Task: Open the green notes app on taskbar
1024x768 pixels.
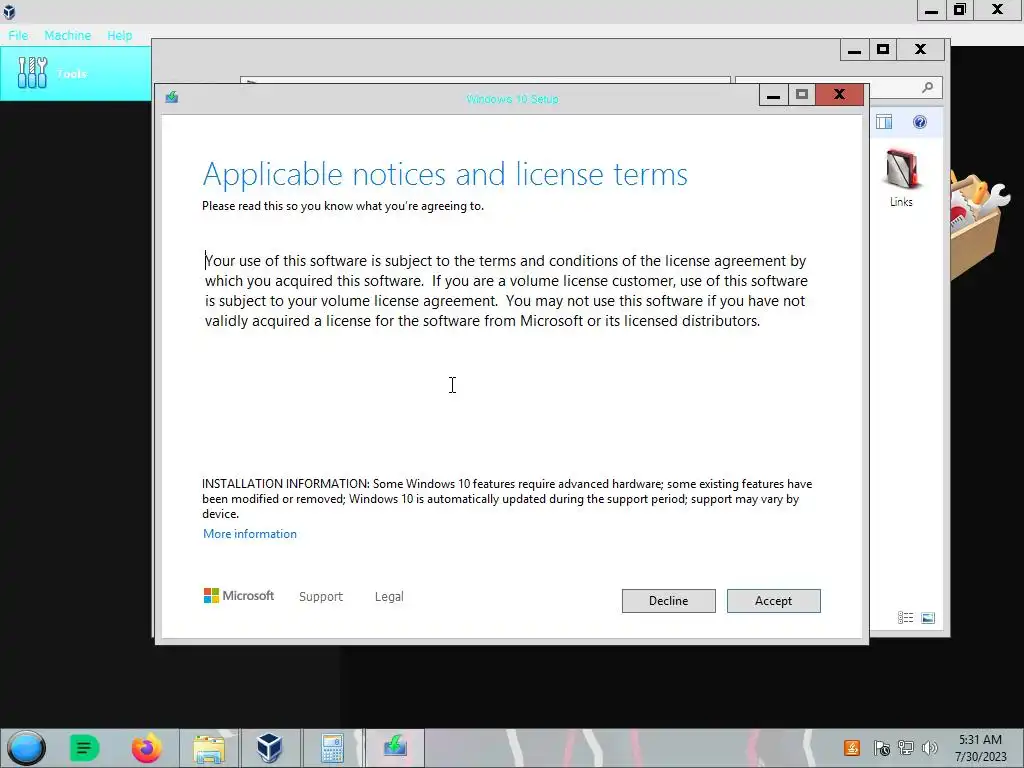Action: 84,748
